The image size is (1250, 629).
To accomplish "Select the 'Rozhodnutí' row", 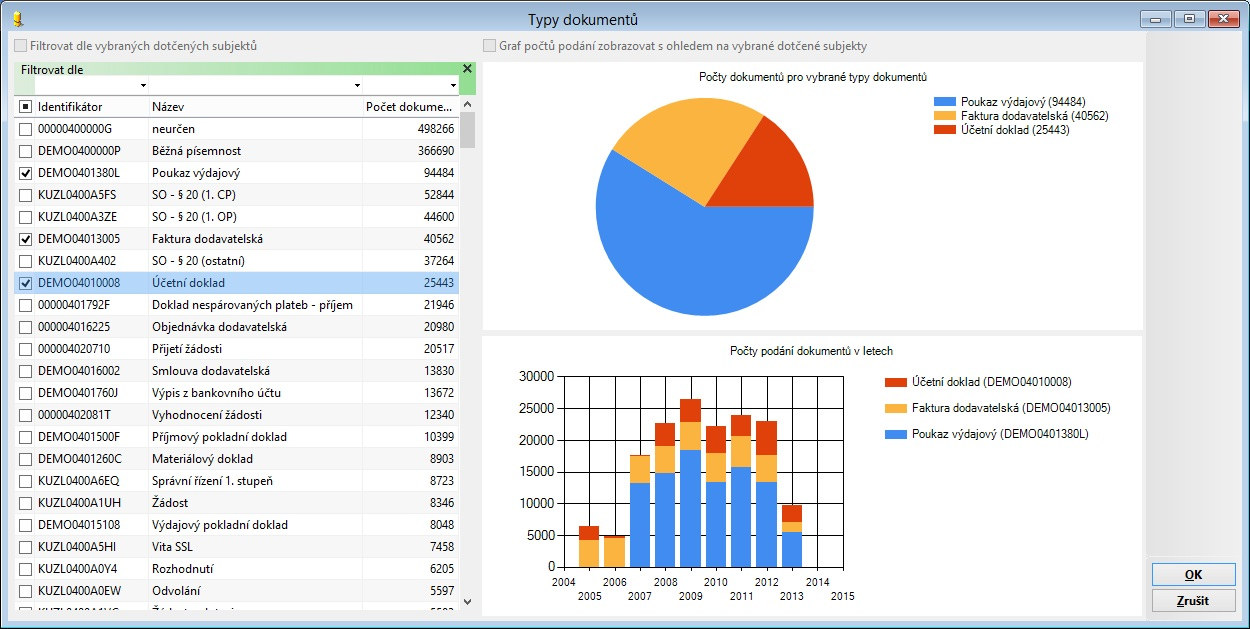I will tap(237, 569).
